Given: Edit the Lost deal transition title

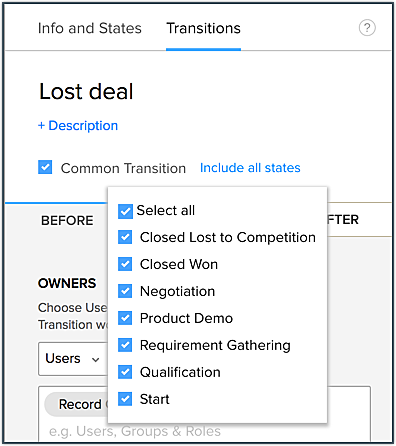Looking at the screenshot, I should tap(86, 91).
